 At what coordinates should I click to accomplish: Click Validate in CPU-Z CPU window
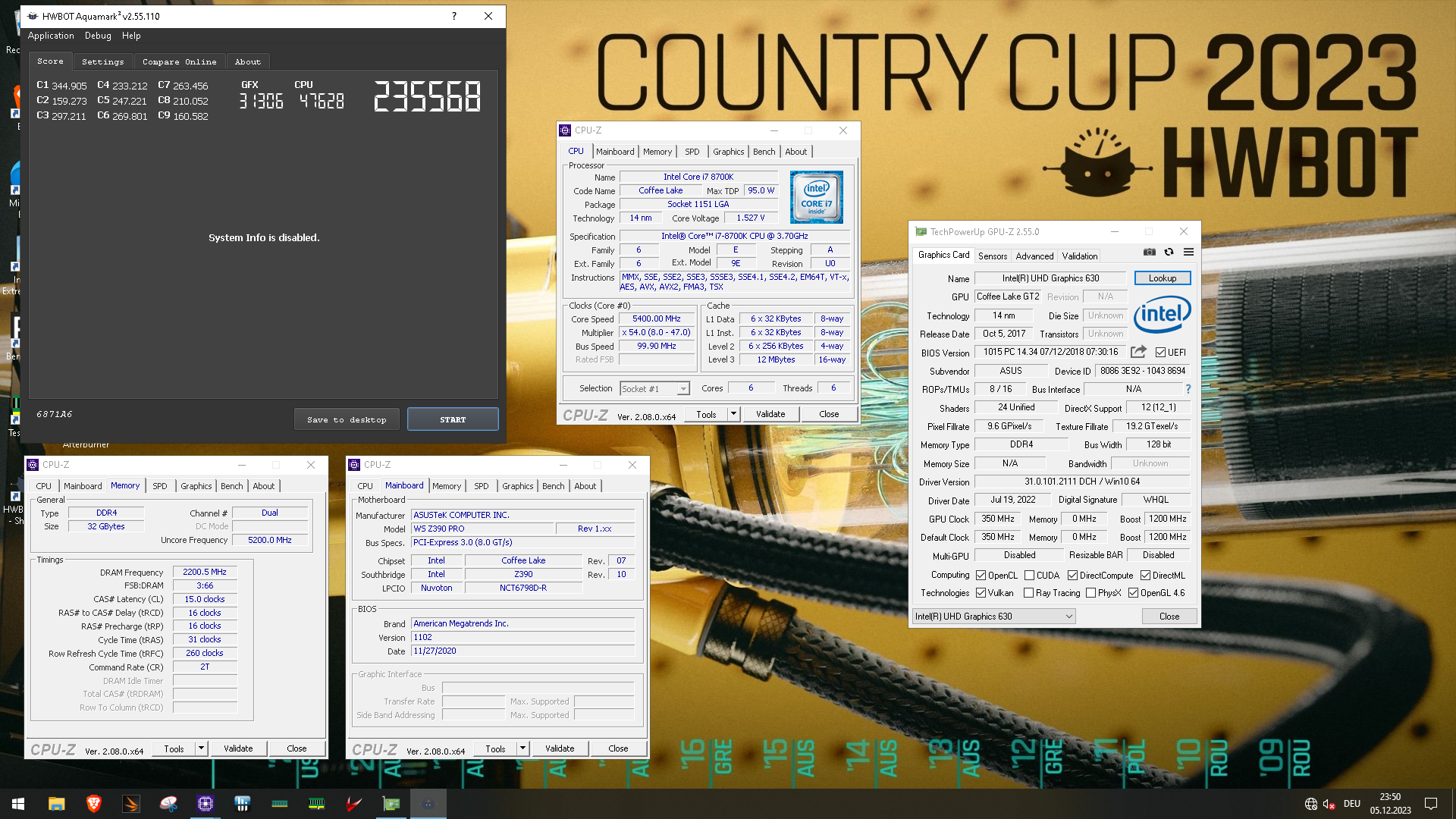pos(770,414)
